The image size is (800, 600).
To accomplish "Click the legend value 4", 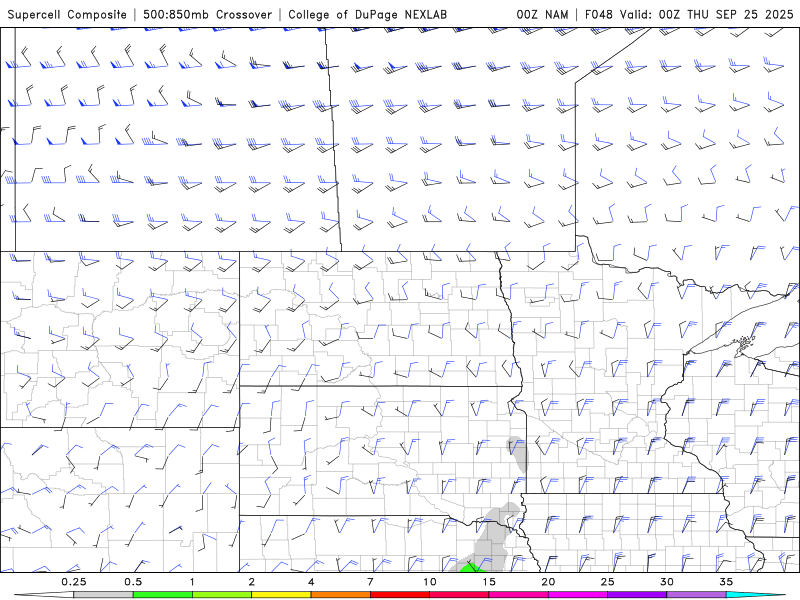I will pos(311,582).
